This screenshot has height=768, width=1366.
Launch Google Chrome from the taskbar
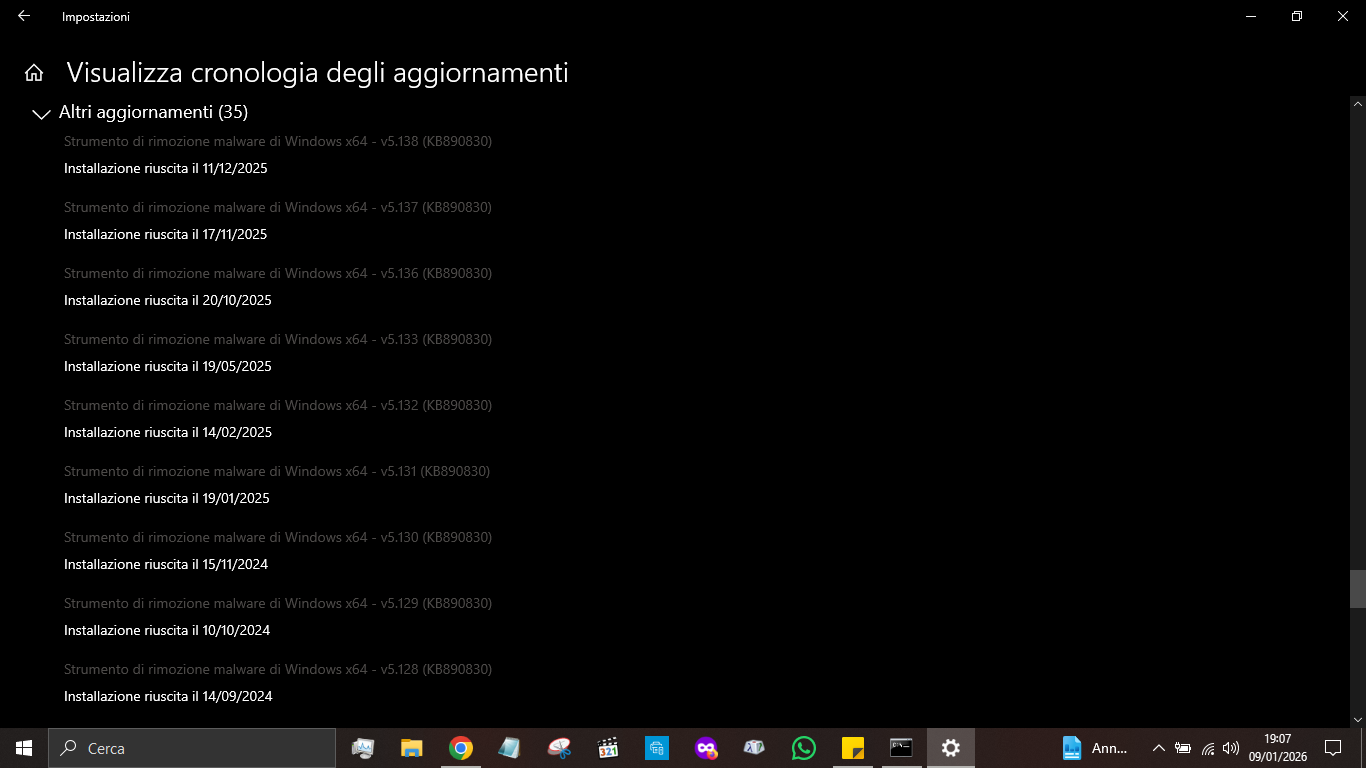click(461, 748)
